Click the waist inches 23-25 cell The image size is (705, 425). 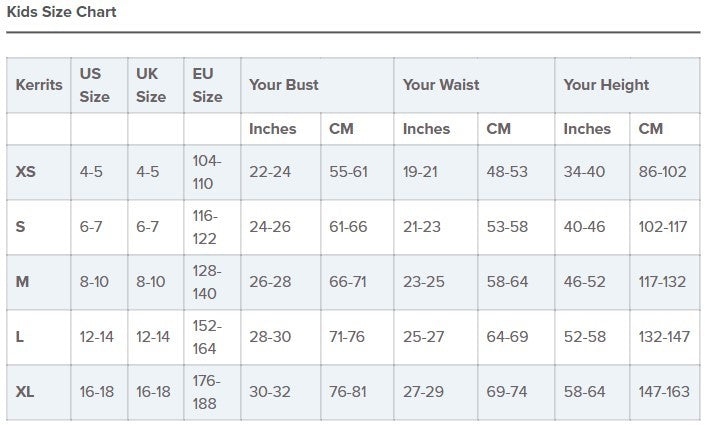424,282
